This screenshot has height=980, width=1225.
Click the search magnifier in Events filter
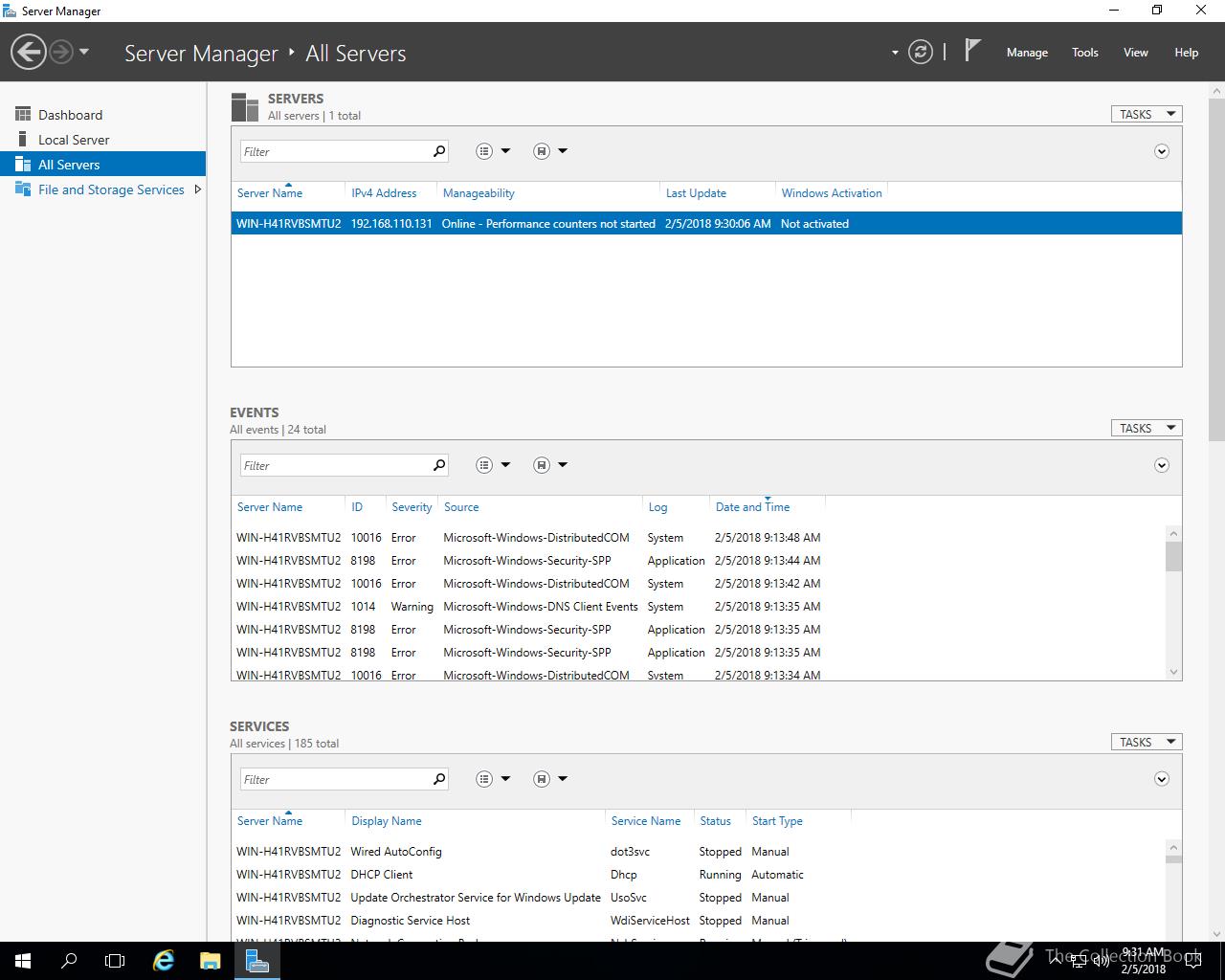click(x=439, y=465)
